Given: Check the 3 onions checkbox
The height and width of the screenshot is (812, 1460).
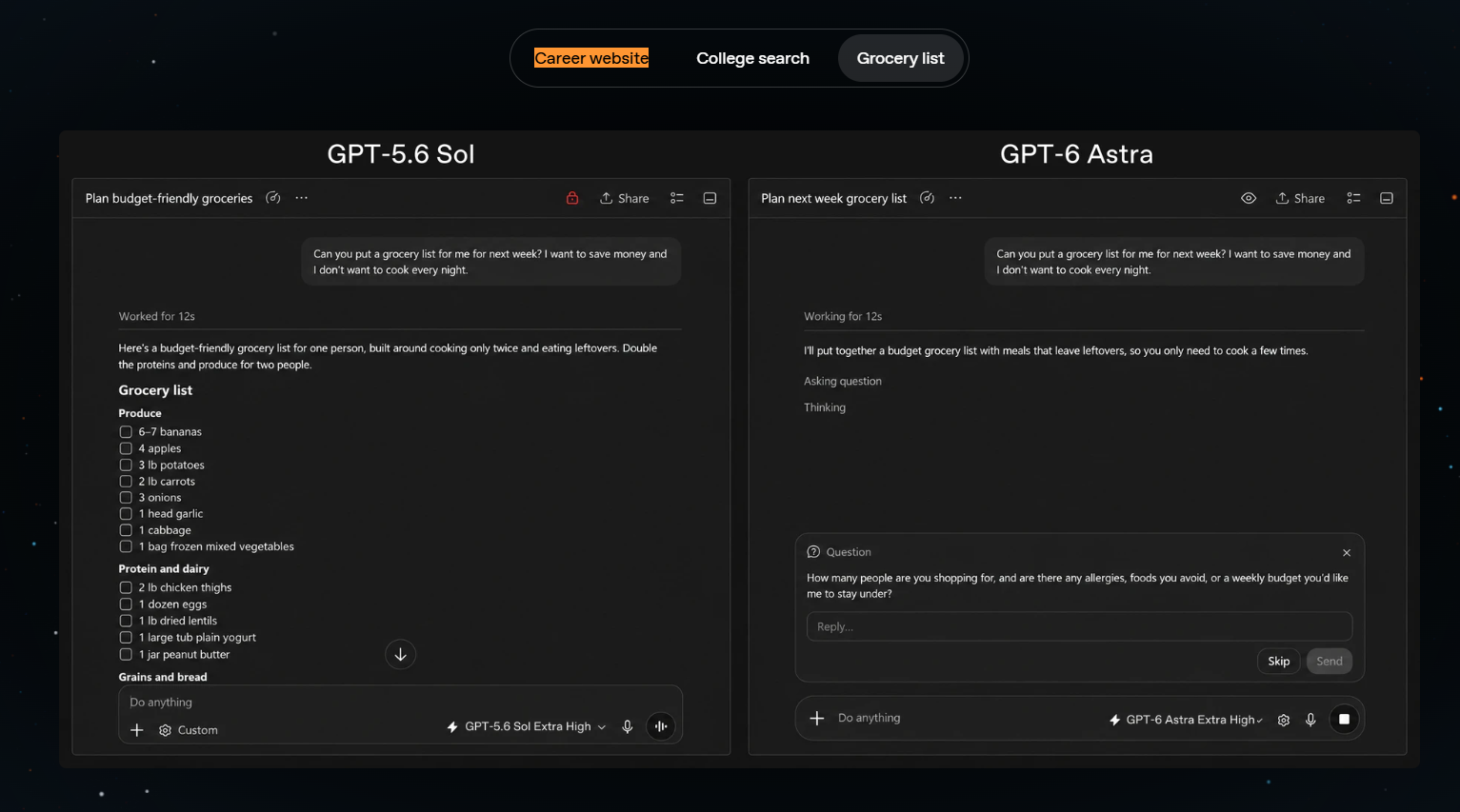Looking at the screenshot, I should pos(126,498).
